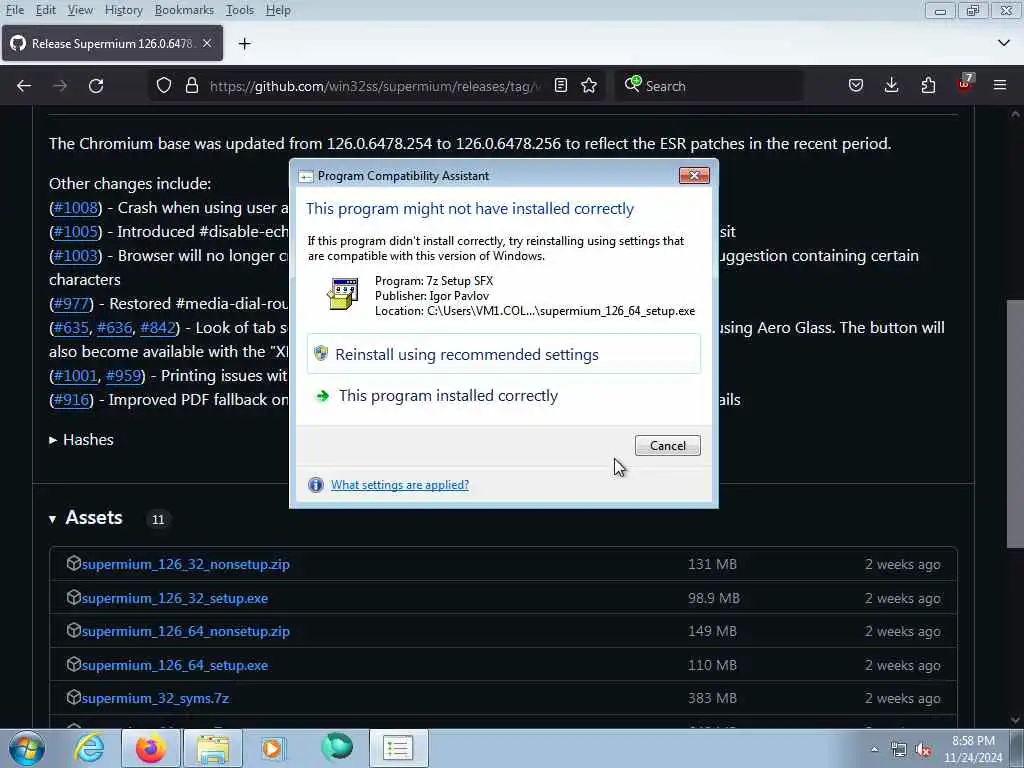Choose Reinstall using recommended settings
This screenshot has height=768, width=1024.
tap(504, 354)
